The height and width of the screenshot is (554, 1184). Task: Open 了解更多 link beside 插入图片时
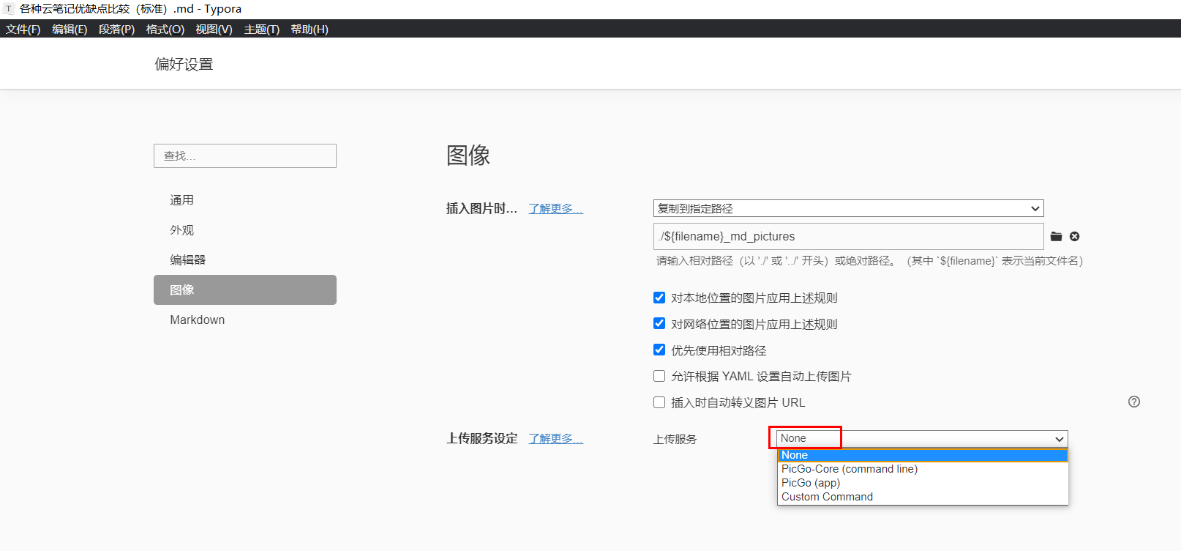(556, 209)
